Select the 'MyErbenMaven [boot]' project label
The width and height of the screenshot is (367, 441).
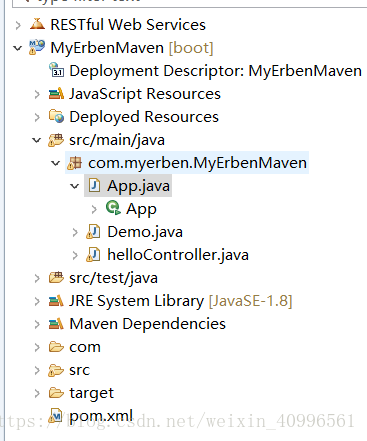[x=132, y=48]
